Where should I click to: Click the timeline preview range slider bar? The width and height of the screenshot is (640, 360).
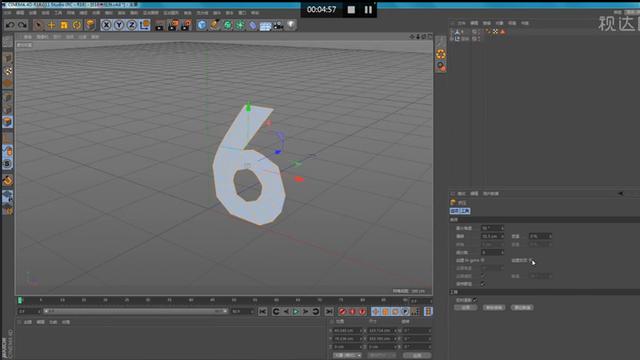click(x=136, y=311)
